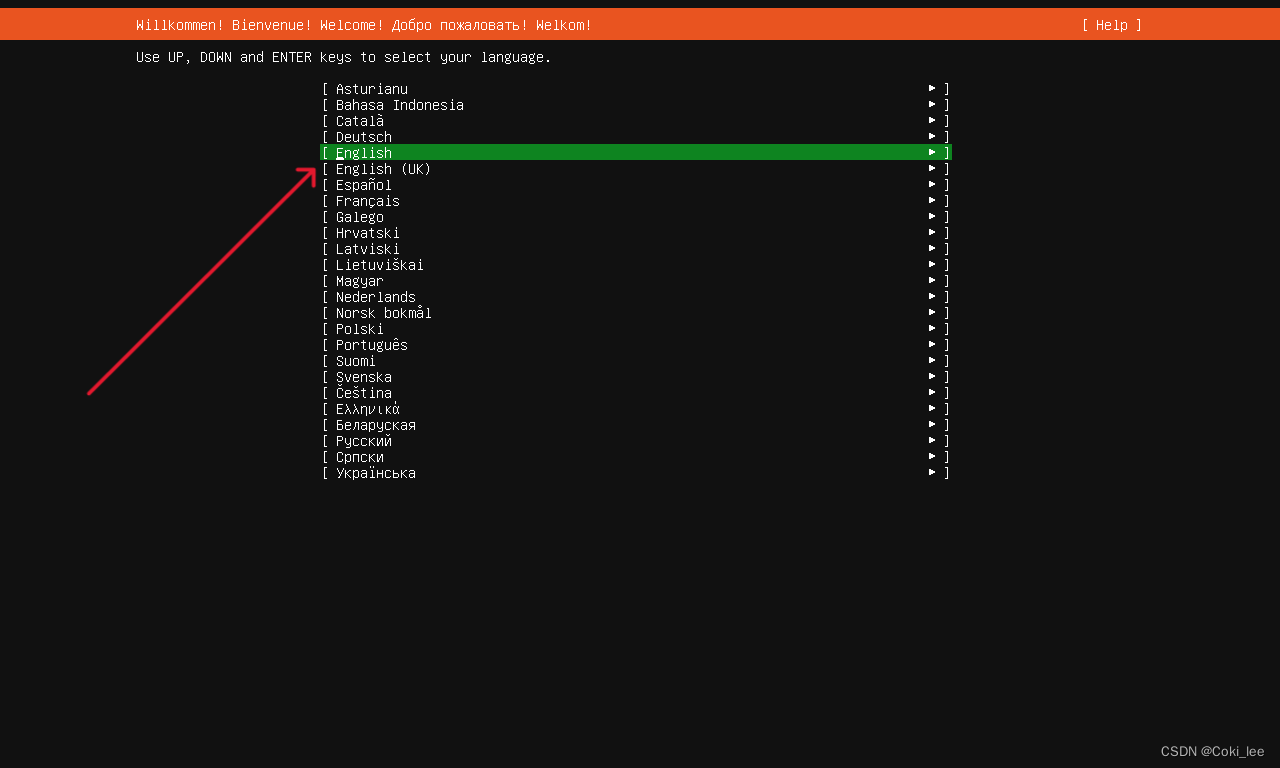
Task: Select the Nederlands language entry
Action: pos(375,296)
